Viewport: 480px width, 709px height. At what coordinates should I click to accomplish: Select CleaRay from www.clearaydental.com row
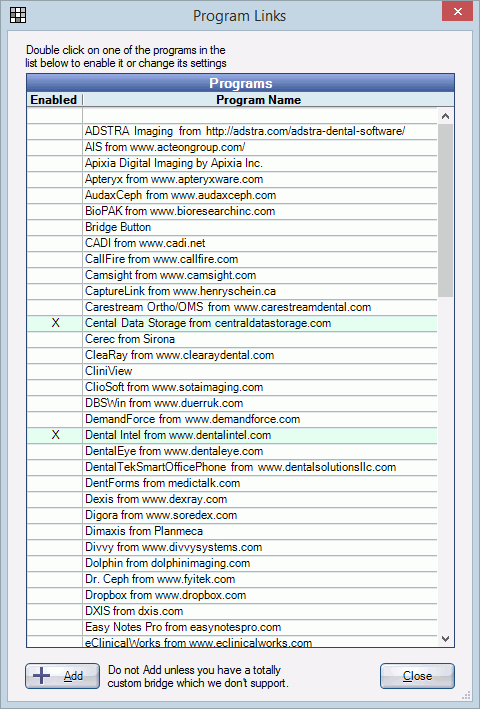232,355
